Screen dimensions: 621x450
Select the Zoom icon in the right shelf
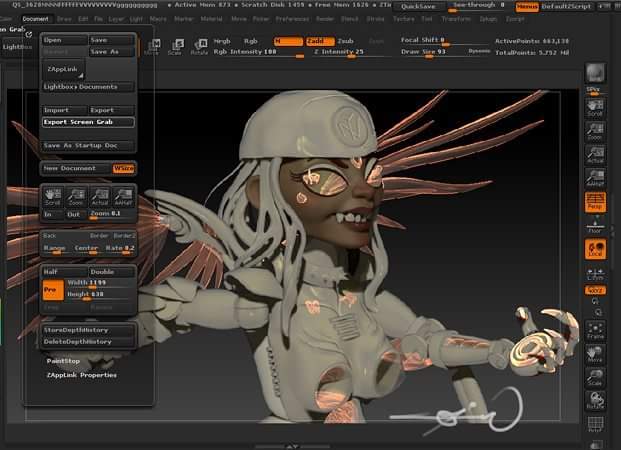click(x=595, y=131)
